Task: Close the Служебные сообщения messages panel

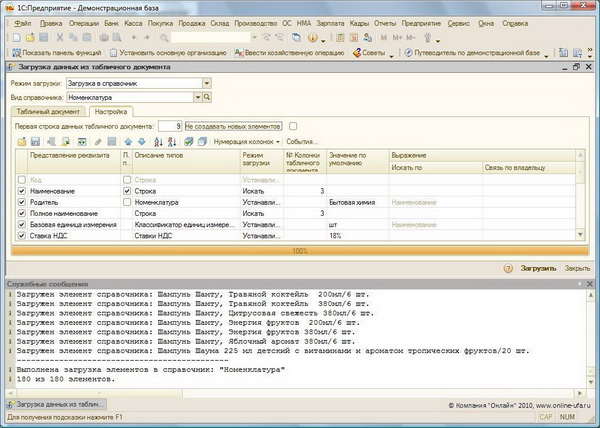Action: pos(590,284)
